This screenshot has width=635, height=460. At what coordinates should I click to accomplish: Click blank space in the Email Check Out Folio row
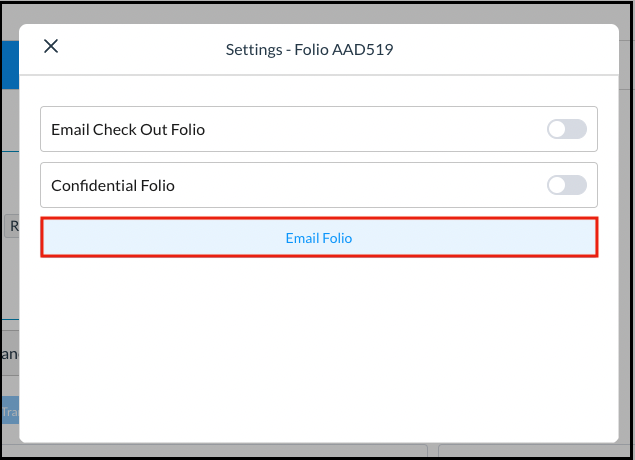click(x=380, y=129)
